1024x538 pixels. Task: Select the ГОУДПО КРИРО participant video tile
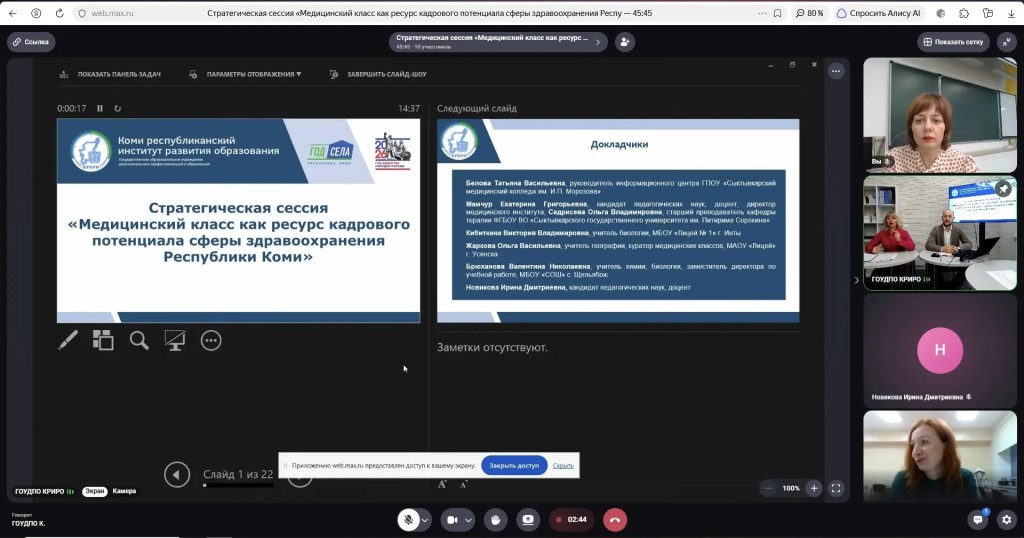click(940, 233)
